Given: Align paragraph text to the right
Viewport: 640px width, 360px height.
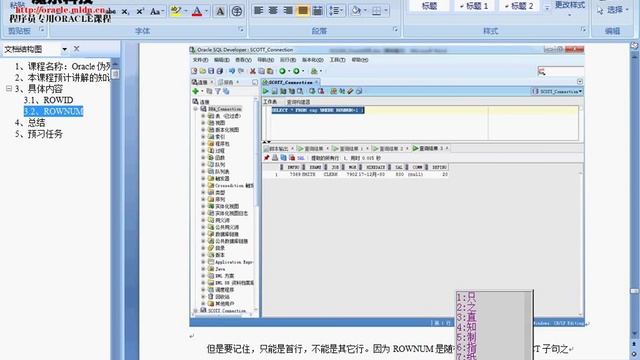Looking at the screenshot, I should tap(288, 11).
